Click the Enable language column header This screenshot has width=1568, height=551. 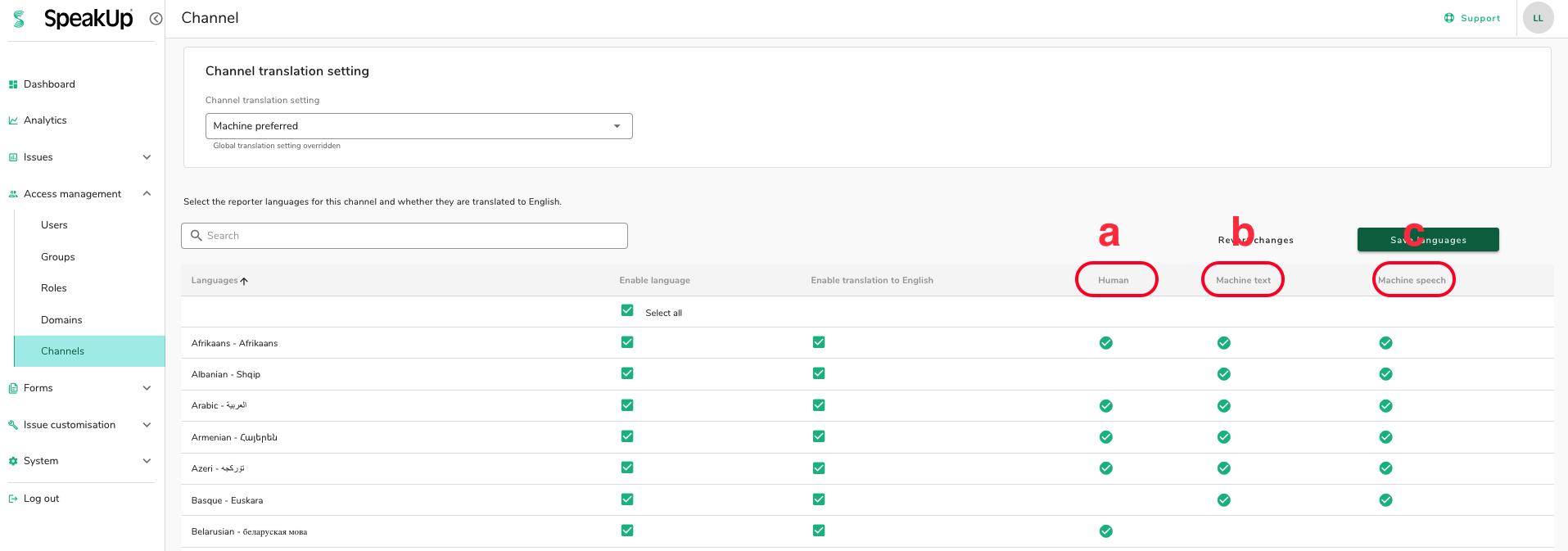click(654, 280)
